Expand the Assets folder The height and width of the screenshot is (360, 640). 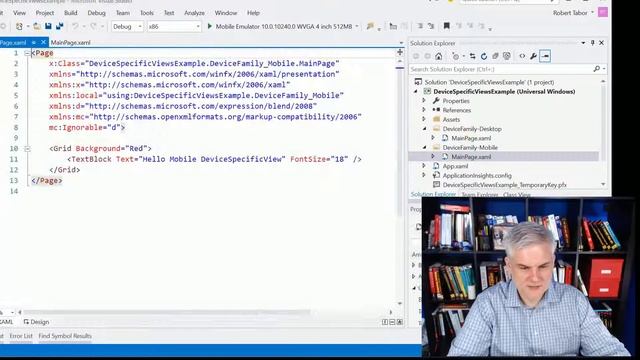[x=424, y=119]
